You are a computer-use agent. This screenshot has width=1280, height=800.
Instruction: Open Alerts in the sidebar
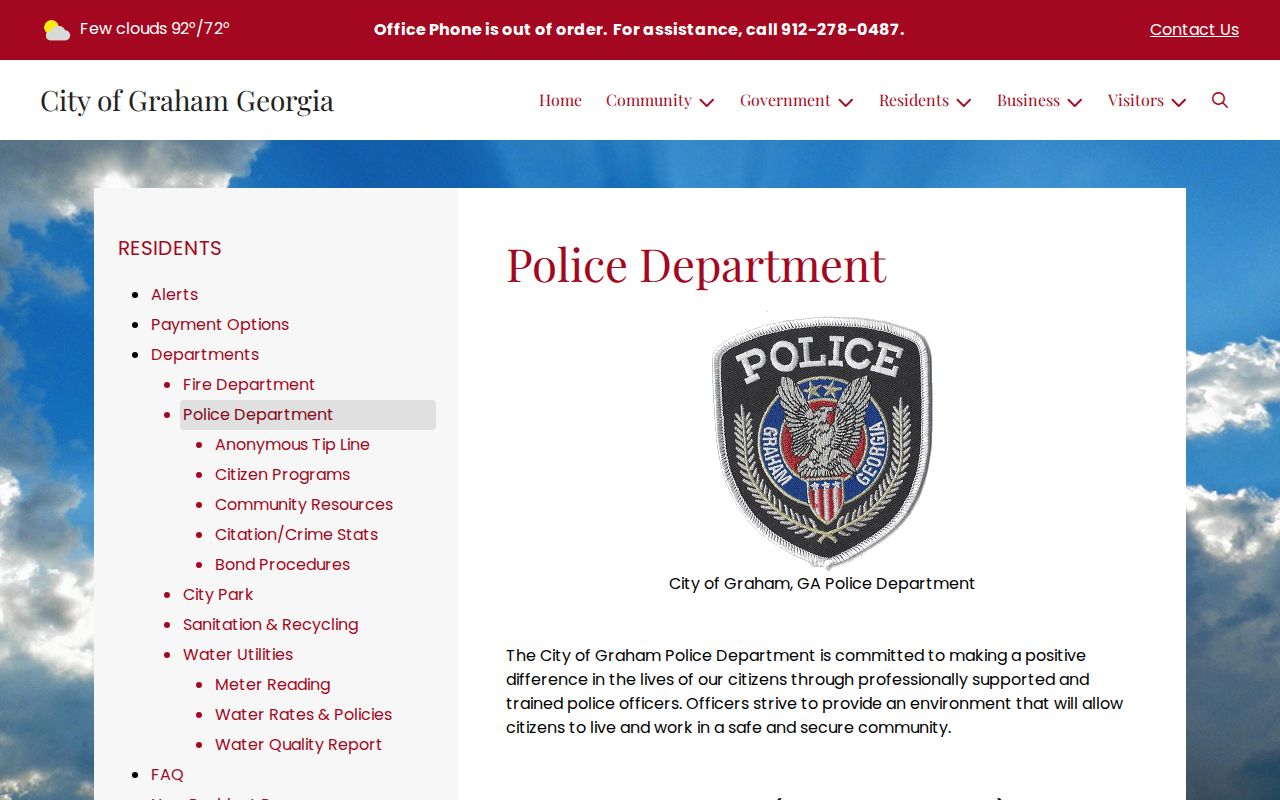[x=174, y=294]
